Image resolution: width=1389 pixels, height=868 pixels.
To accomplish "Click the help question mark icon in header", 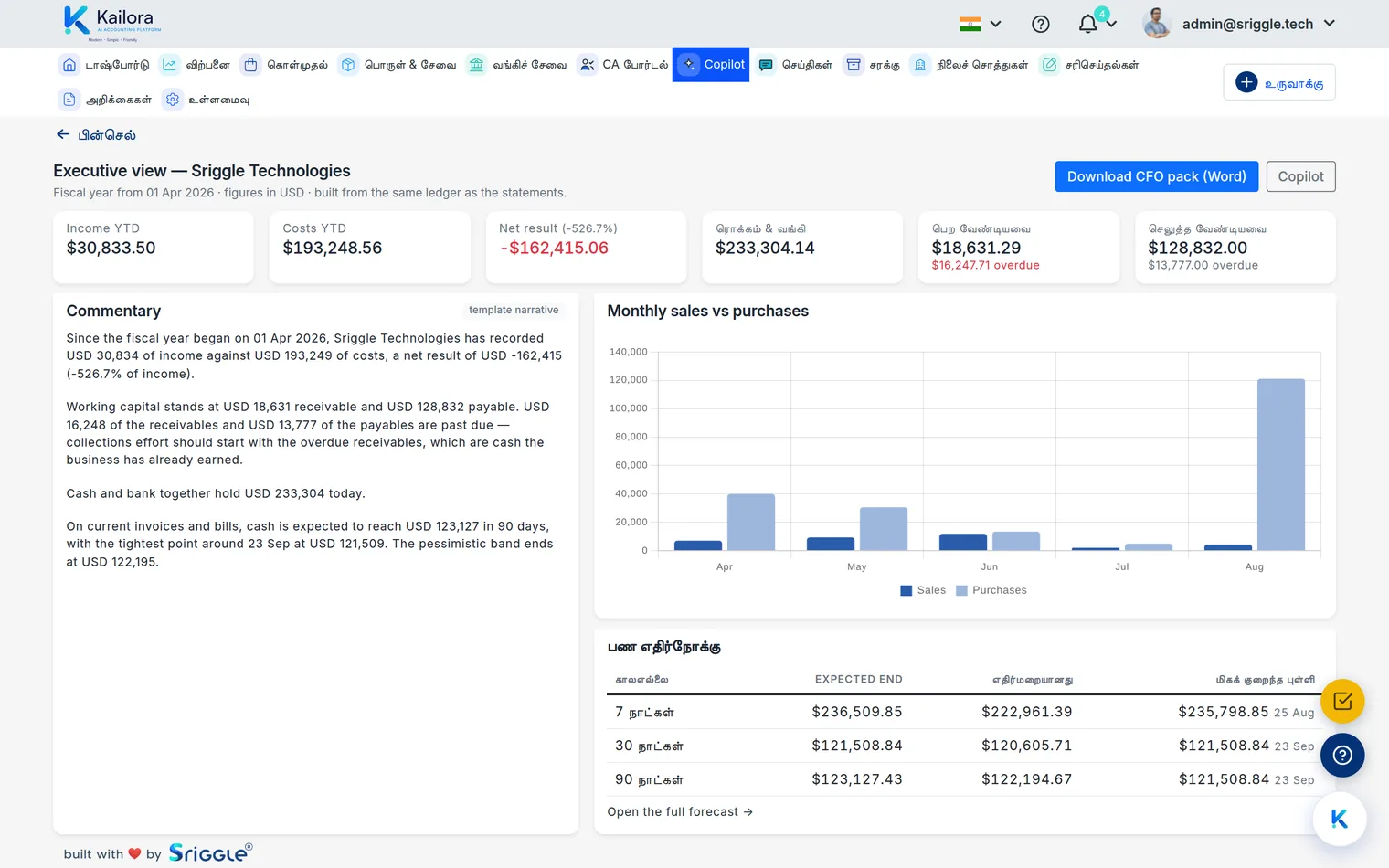I will pos(1040,25).
